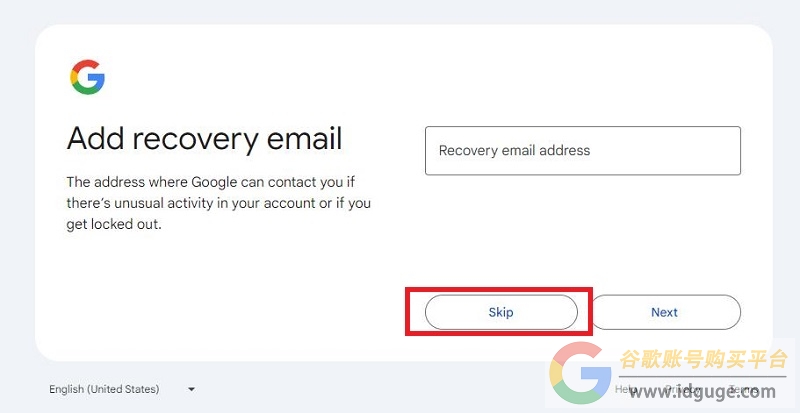Click the "Recovery email address" placeholder text

[514, 151]
